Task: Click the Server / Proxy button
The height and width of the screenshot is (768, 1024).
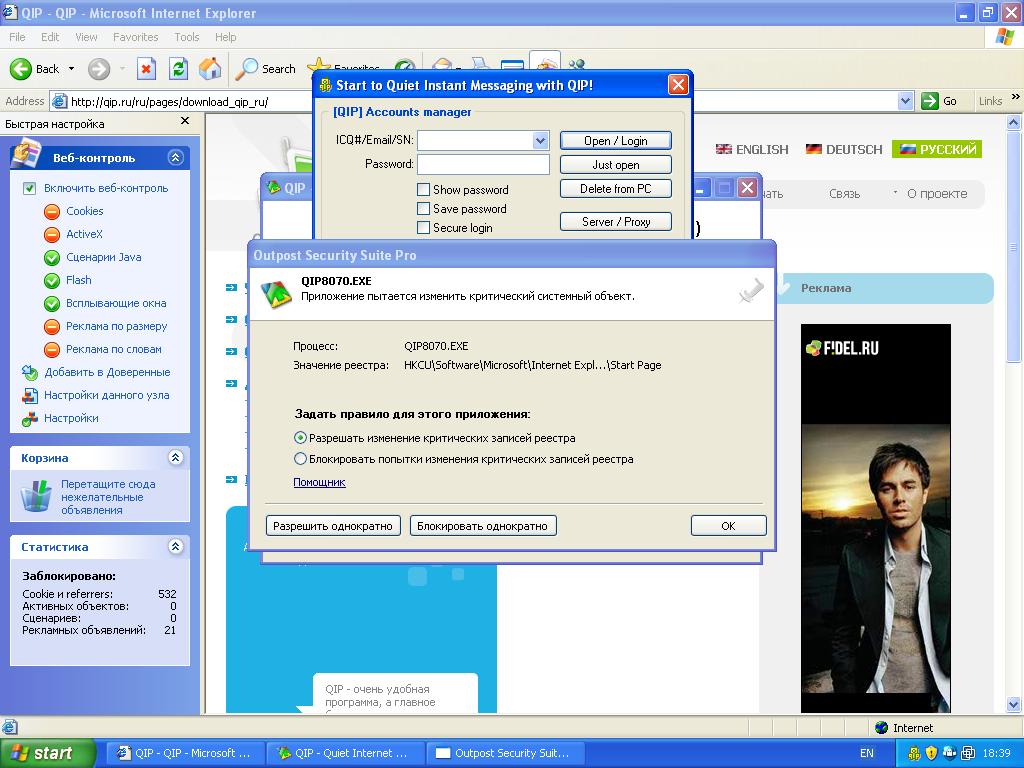Action: point(616,221)
